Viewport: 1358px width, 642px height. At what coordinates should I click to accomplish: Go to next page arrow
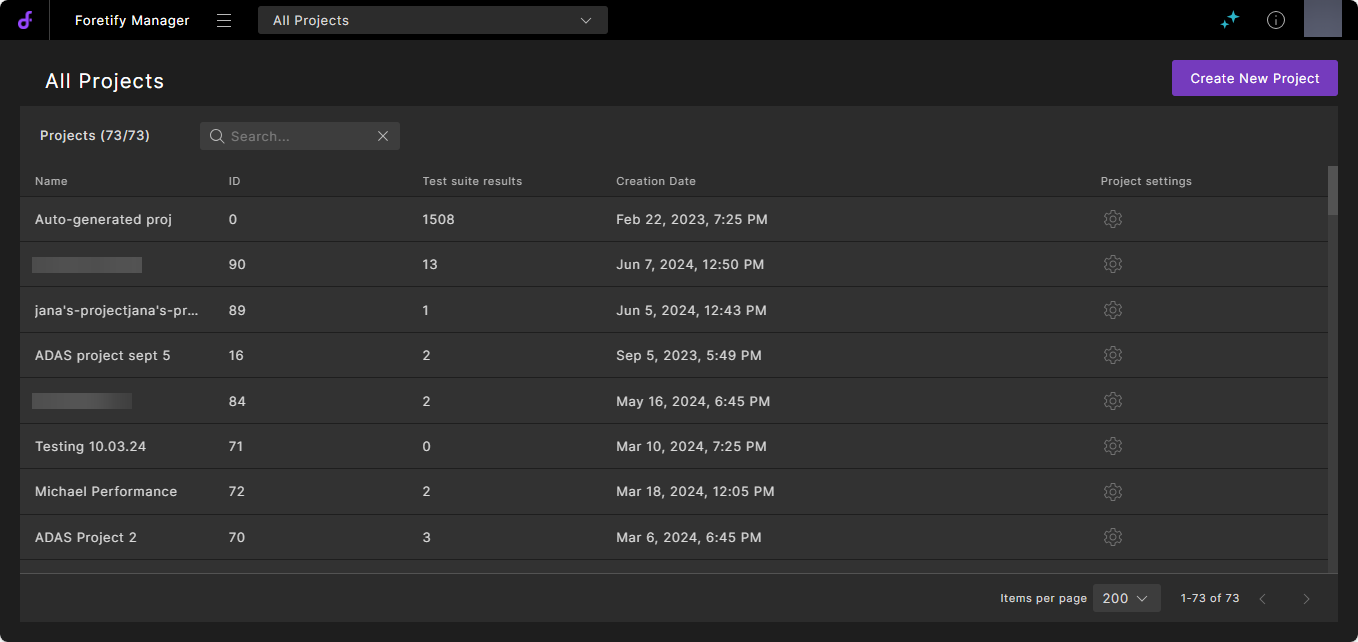1306,599
